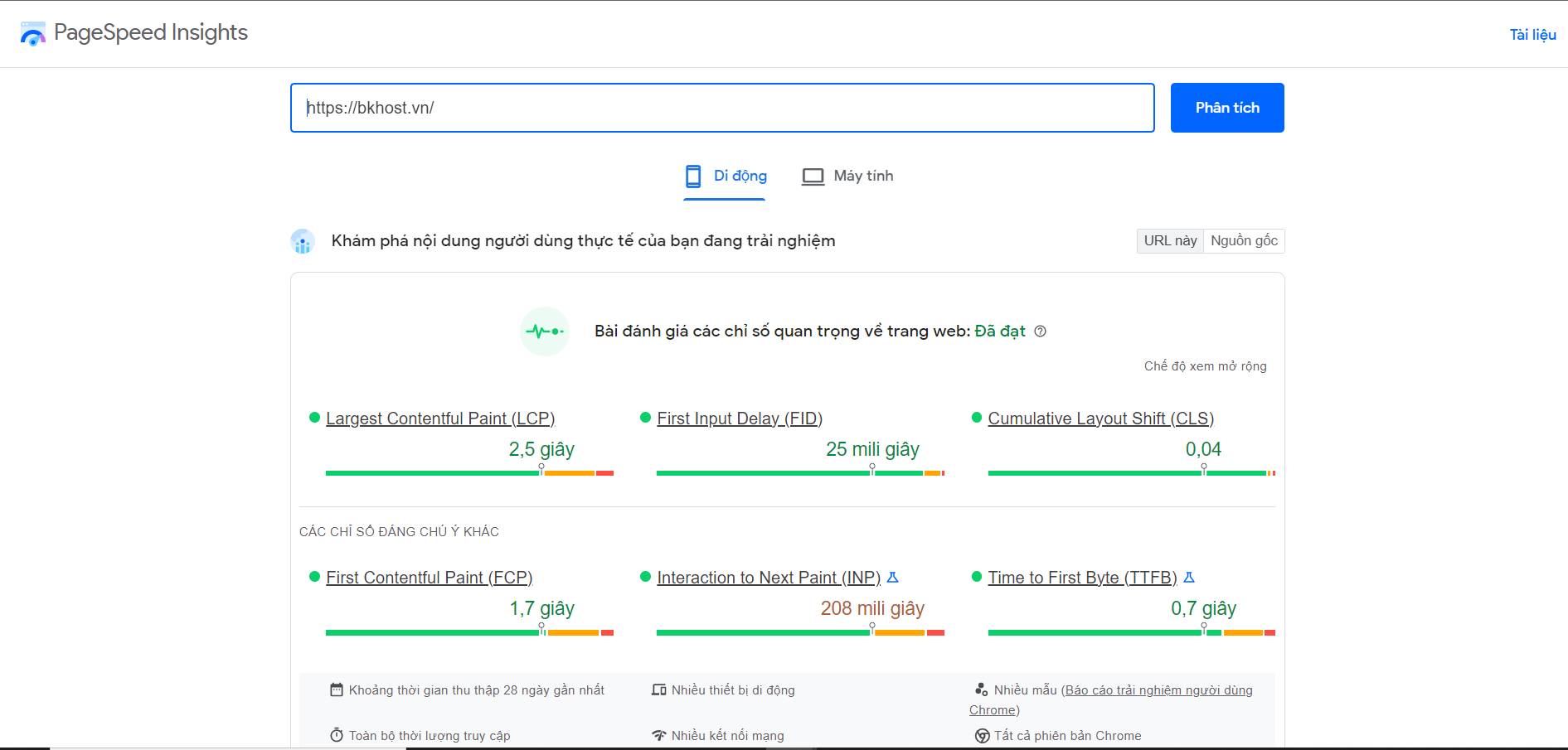Click the desktop computer icon in tabs

pyautogui.click(x=813, y=177)
